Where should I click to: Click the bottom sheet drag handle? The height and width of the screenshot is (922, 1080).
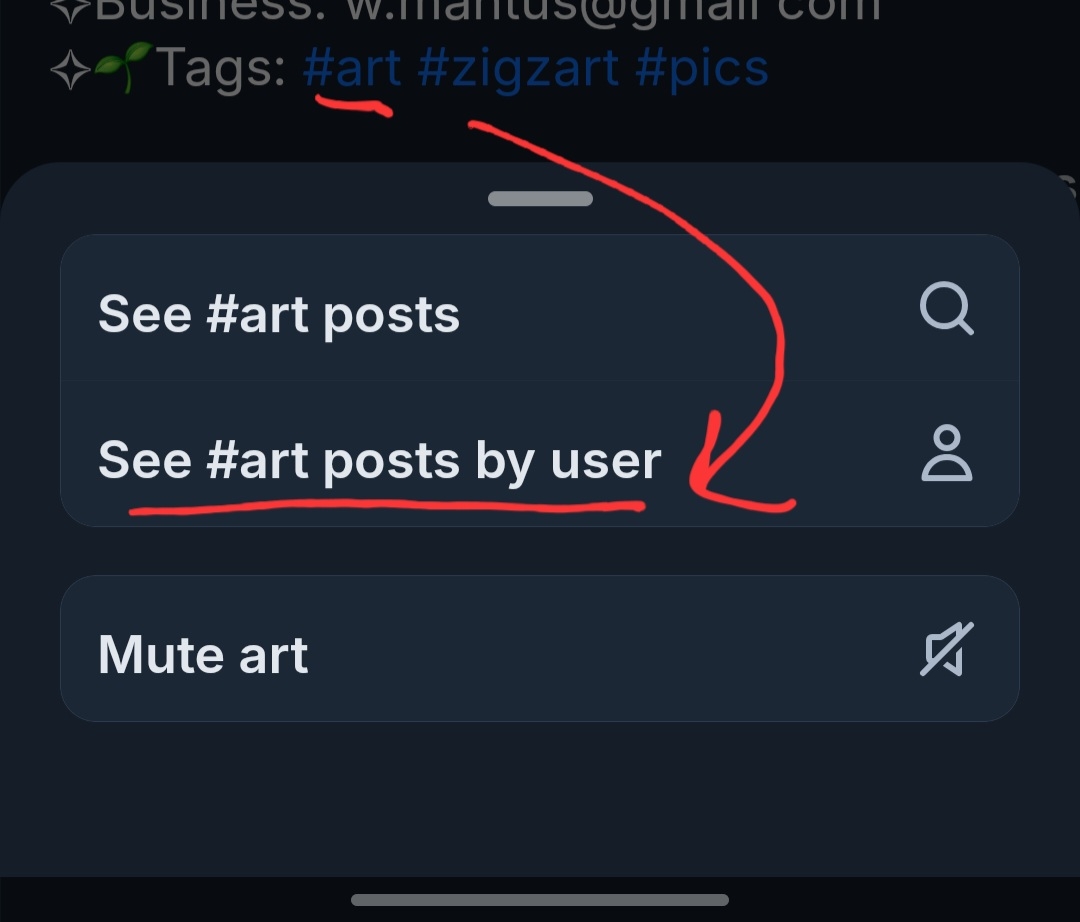tap(540, 199)
